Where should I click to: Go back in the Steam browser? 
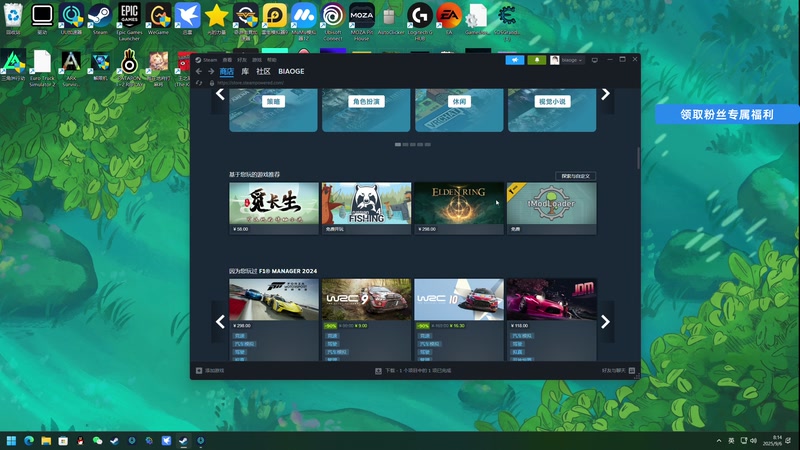[199, 71]
